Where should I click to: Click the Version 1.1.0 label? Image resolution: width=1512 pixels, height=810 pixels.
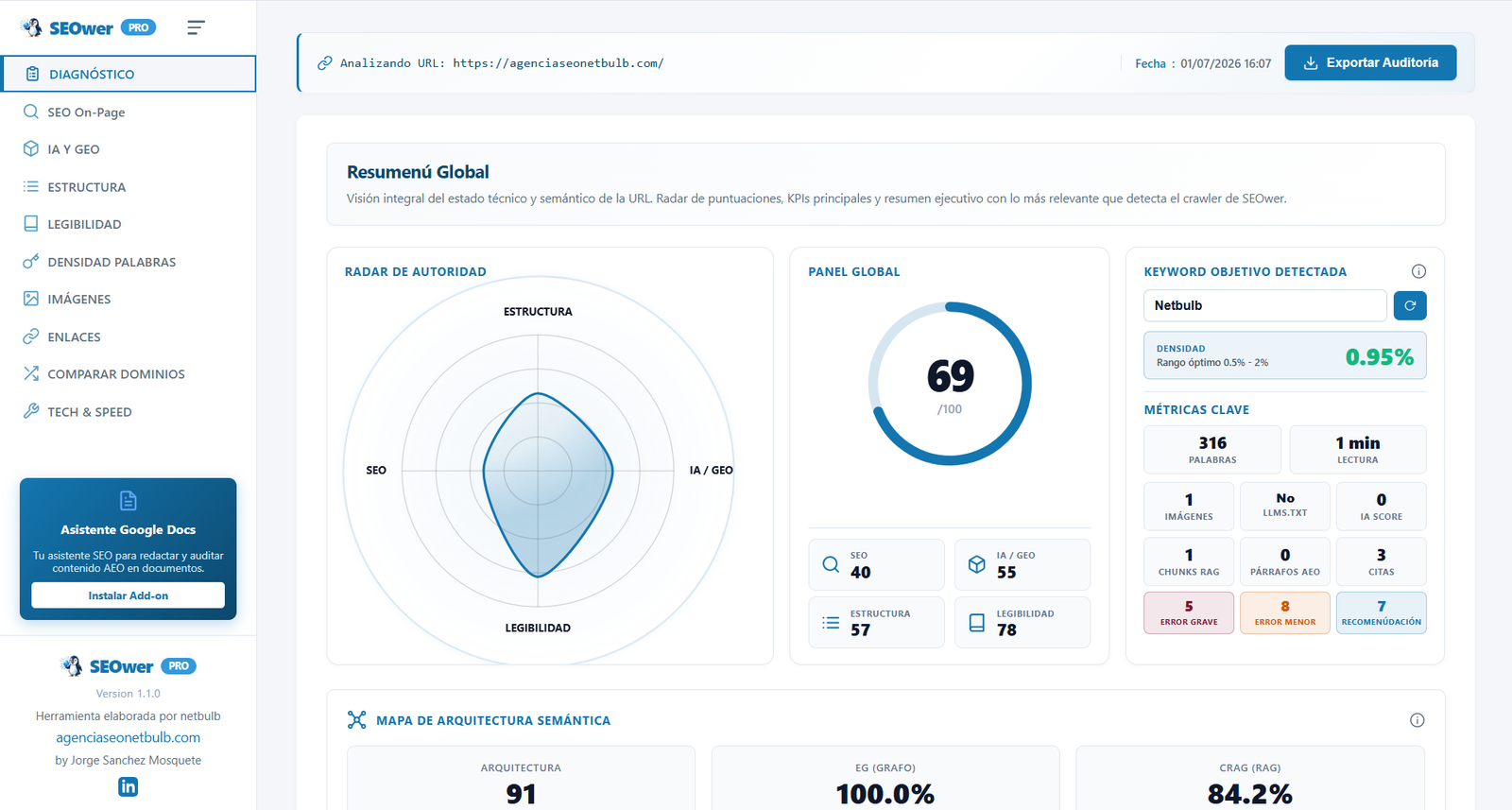[129, 694]
